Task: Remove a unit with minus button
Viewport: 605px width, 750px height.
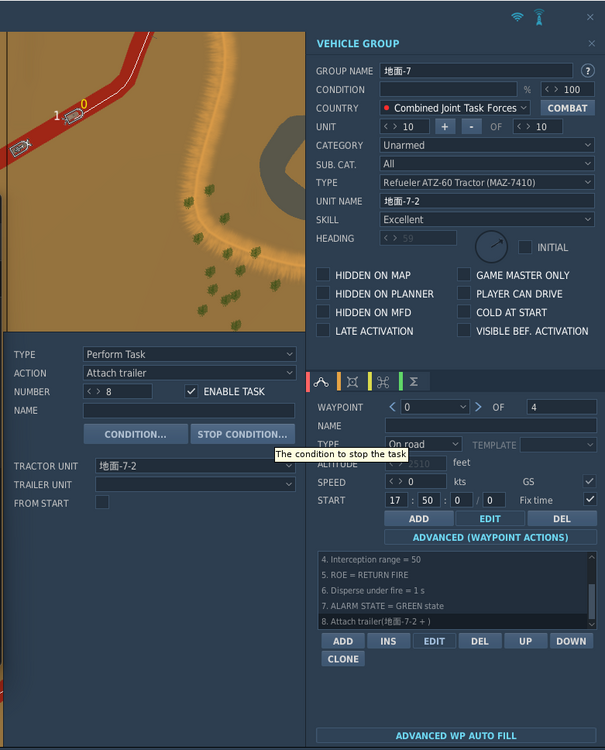Action: pyautogui.click(x=472, y=127)
